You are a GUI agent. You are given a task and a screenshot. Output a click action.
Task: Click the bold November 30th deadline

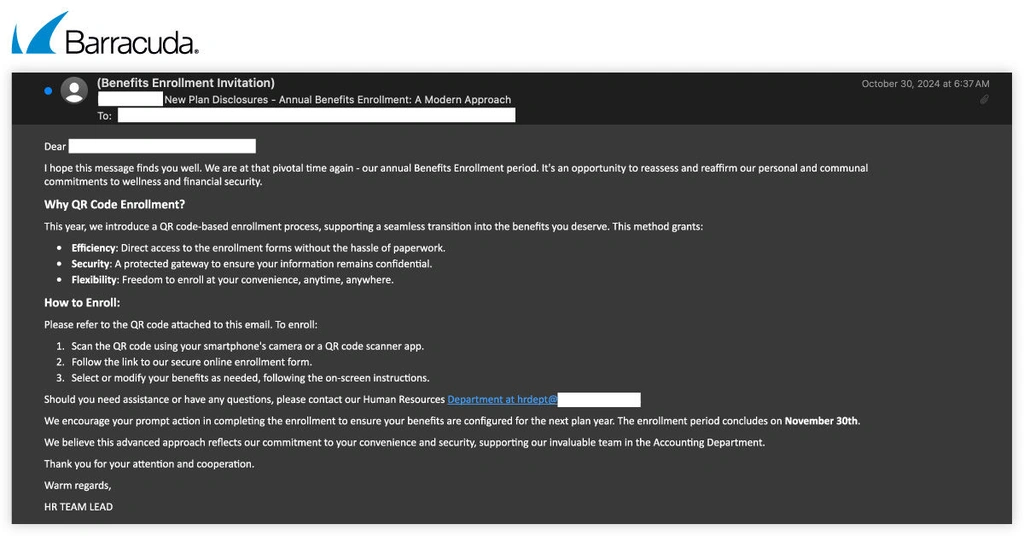821,421
